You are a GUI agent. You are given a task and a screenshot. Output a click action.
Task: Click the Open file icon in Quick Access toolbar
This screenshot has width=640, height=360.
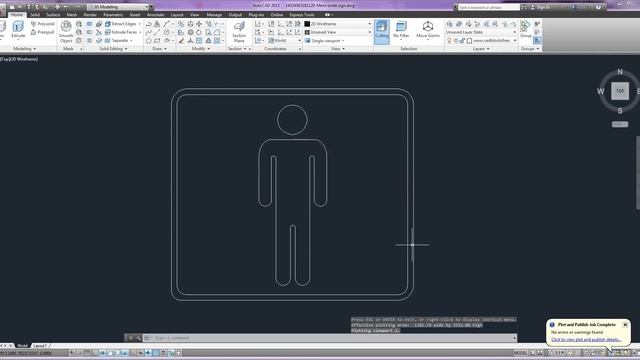[x=20, y=7]
